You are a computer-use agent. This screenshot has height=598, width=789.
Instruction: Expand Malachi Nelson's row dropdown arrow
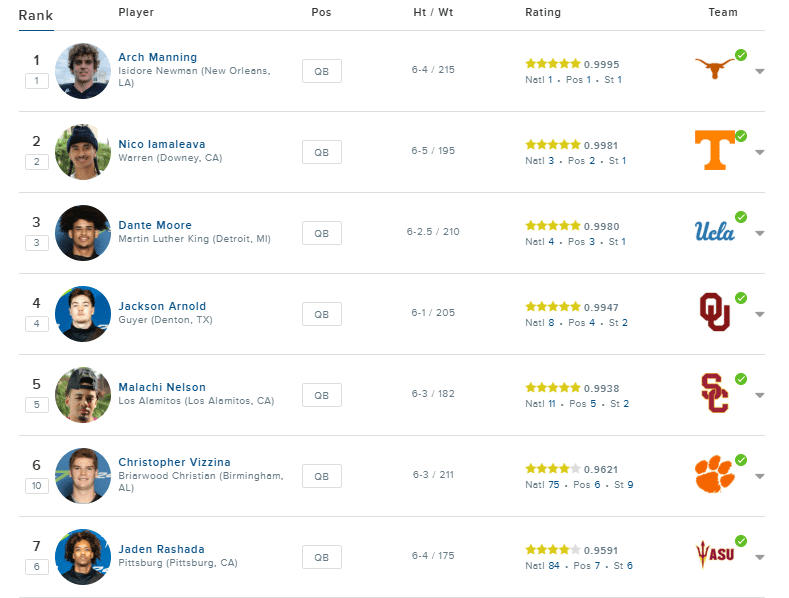pos(760,395)
